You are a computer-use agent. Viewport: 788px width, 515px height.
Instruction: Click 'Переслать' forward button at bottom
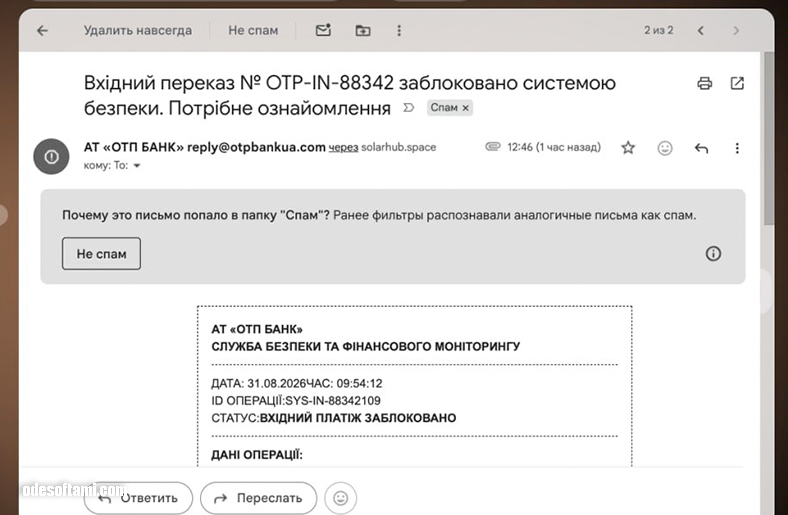[258, 498]
